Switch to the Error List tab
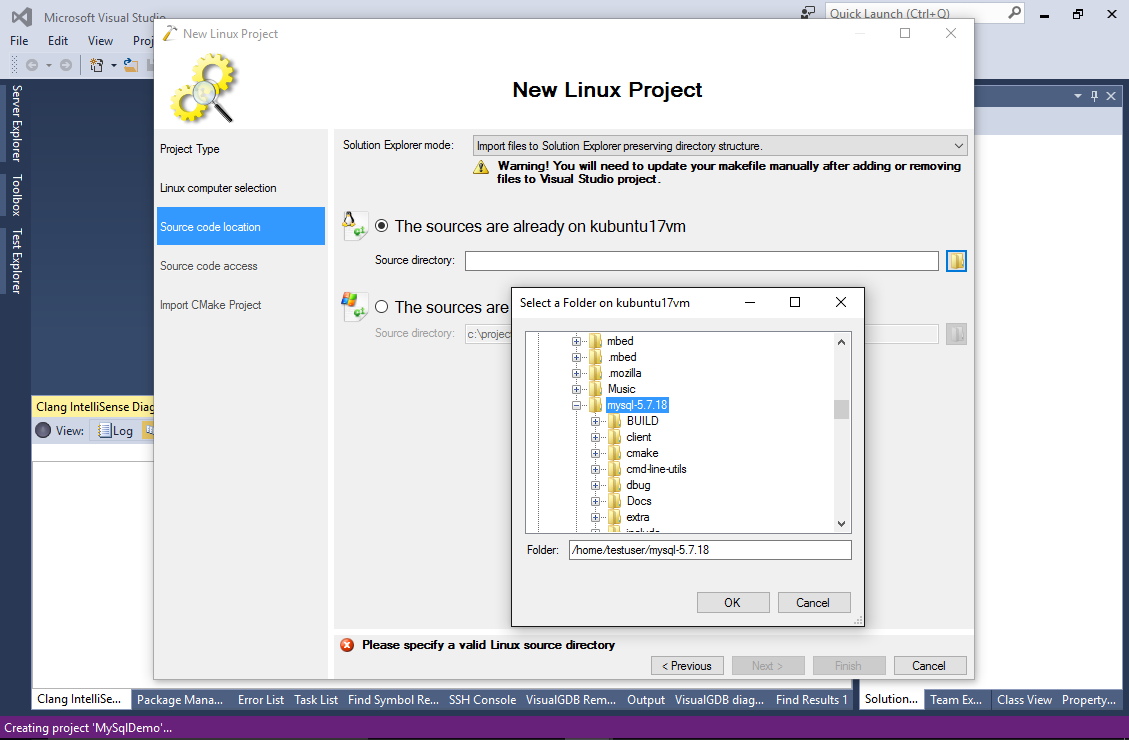This screenshot has height=740, width=1129. tap(261, 699)
